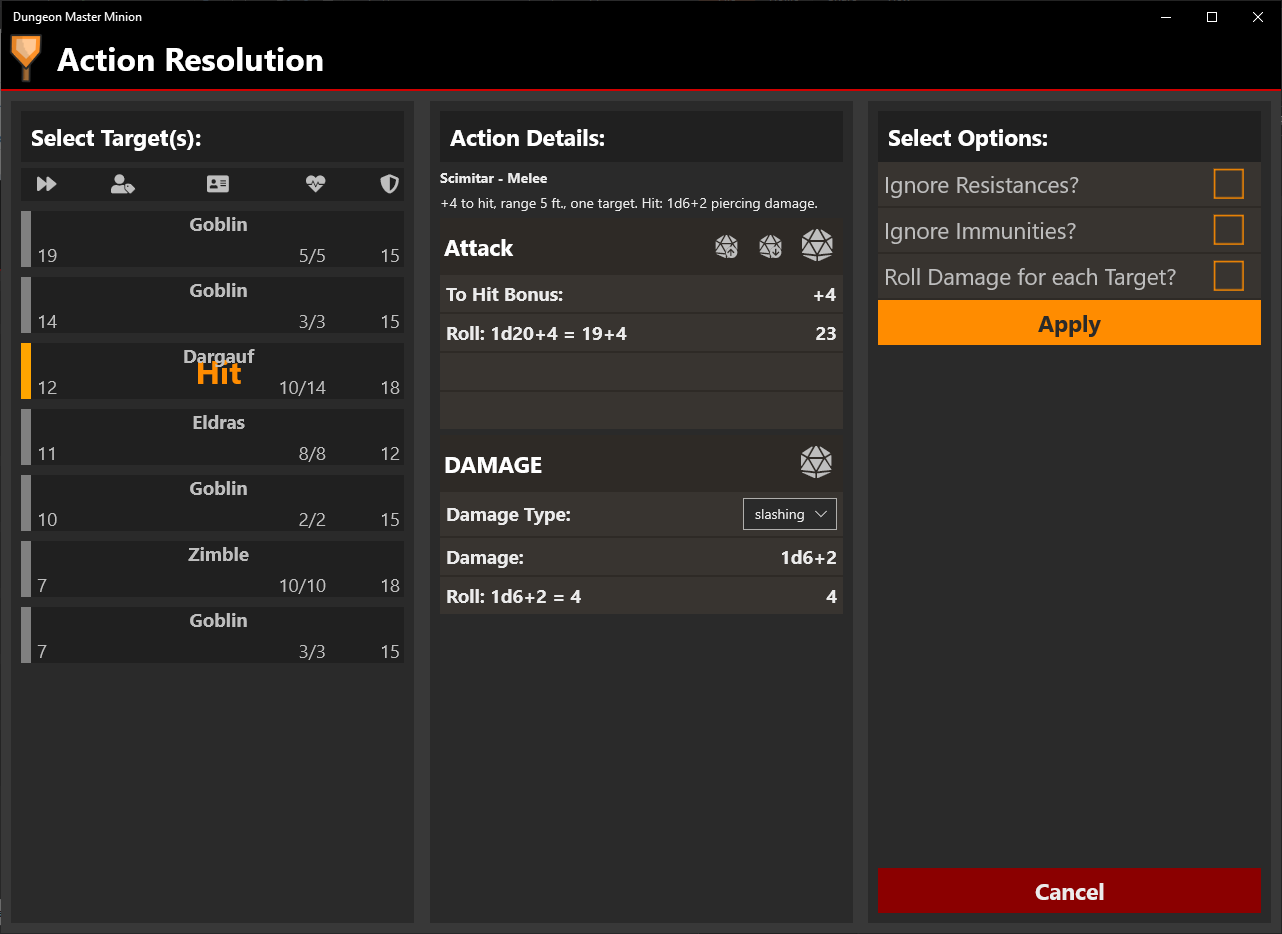Click the ID card name column icon
This screenshot has height=934, width=1282.
pyautogui.click(x=218, y=184)
